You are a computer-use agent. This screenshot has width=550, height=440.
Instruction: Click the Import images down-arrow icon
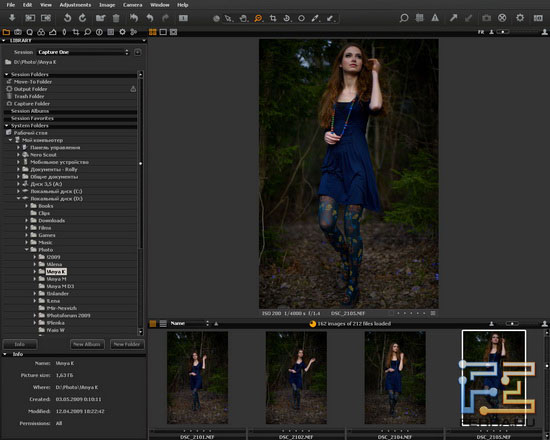(x=12, y=18)
